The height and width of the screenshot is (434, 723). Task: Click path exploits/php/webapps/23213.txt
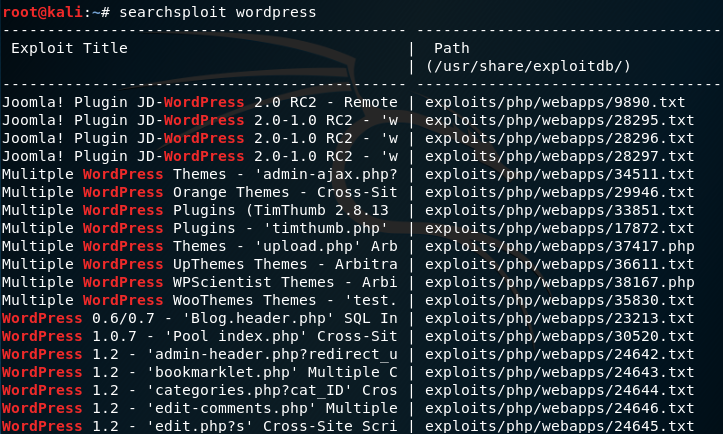coord(559,318)
